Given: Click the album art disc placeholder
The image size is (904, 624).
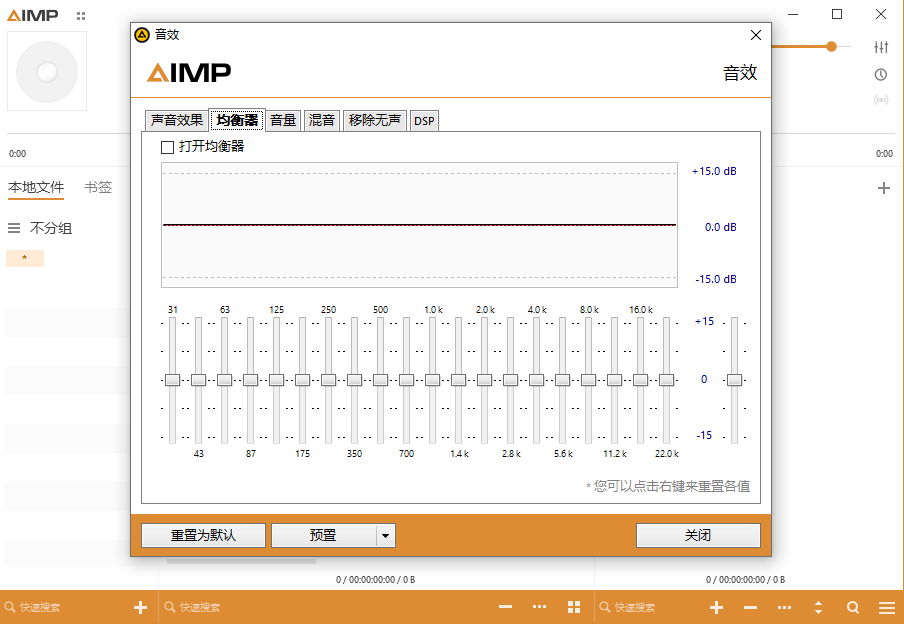Looking at the screenshot, I should [x=47, y=72].
